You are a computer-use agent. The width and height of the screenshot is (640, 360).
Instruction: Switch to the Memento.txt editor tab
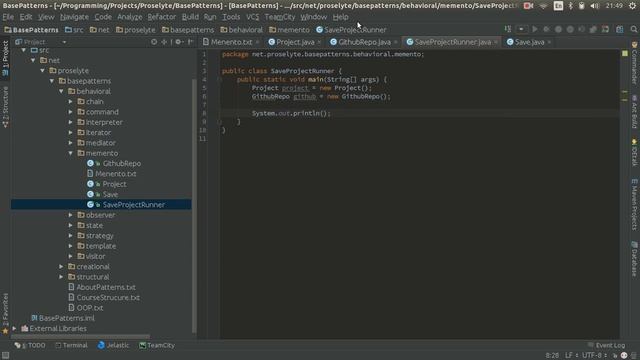(x=231, y=42)
